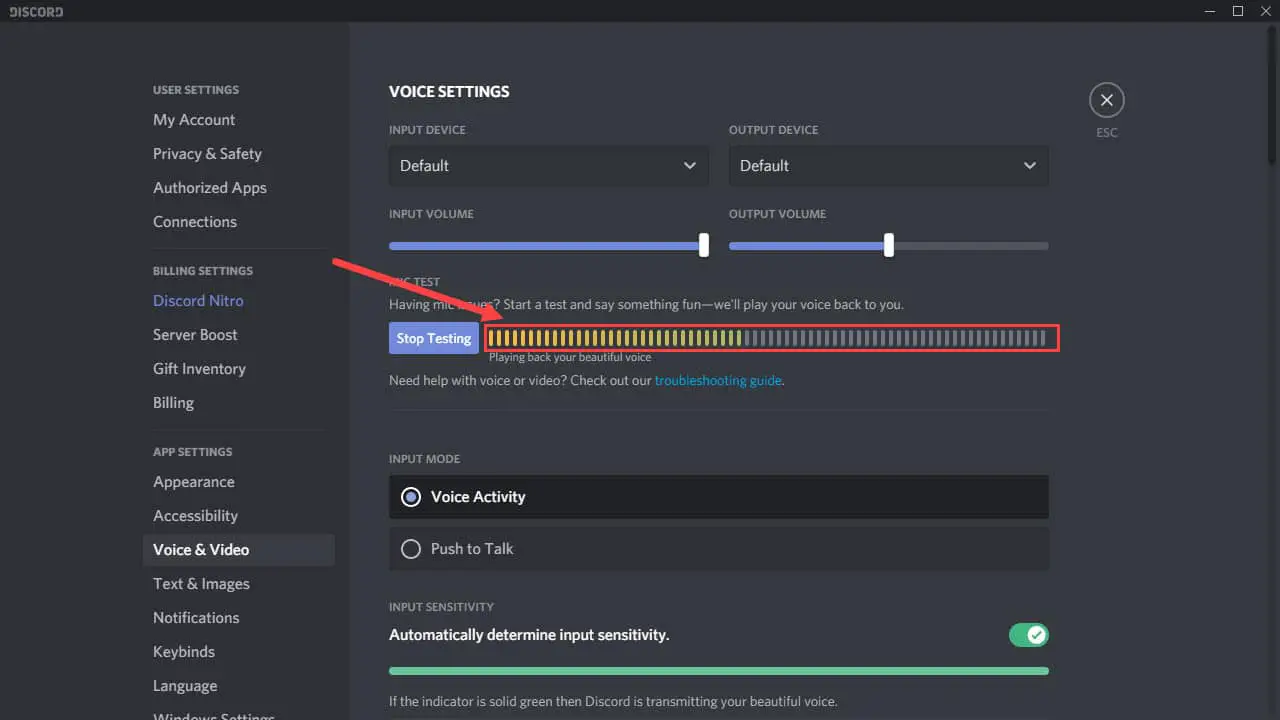Open Gift Inventory section
The image size is (1280, 720).
coord(199,369)
